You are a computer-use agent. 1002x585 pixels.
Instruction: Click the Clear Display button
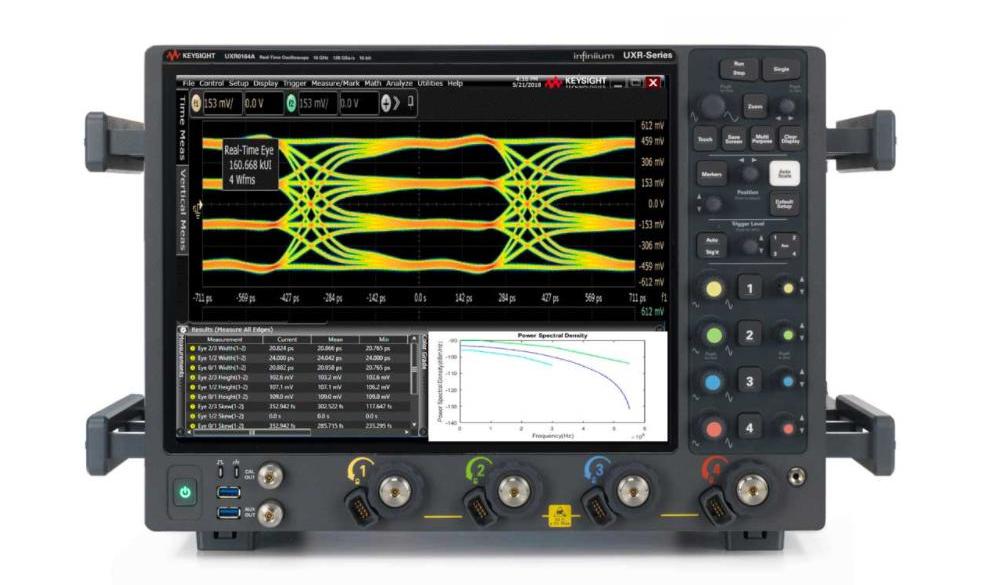click(790, 139)
